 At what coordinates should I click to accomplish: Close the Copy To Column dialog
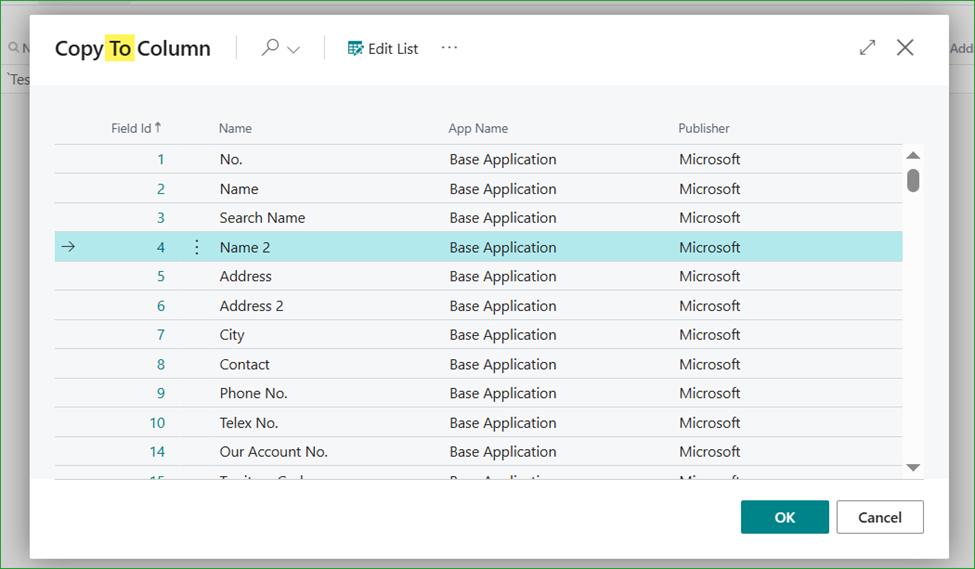click(905, 47)
